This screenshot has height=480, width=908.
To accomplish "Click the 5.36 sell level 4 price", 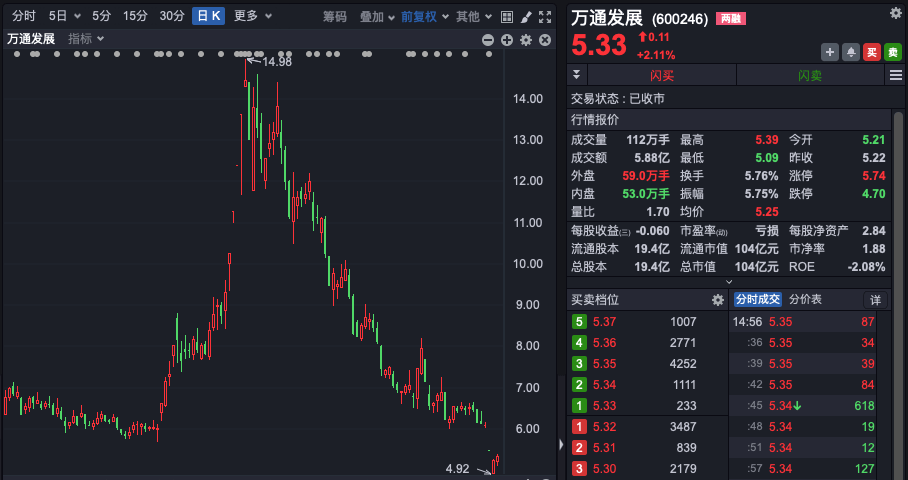I will (605, 343).
